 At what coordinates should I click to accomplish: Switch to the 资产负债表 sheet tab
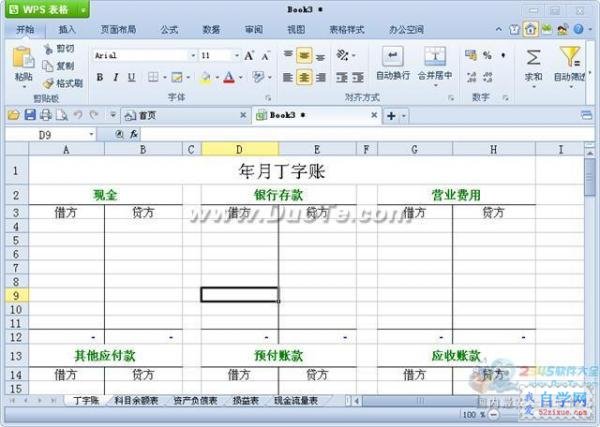tap(195, 401)
